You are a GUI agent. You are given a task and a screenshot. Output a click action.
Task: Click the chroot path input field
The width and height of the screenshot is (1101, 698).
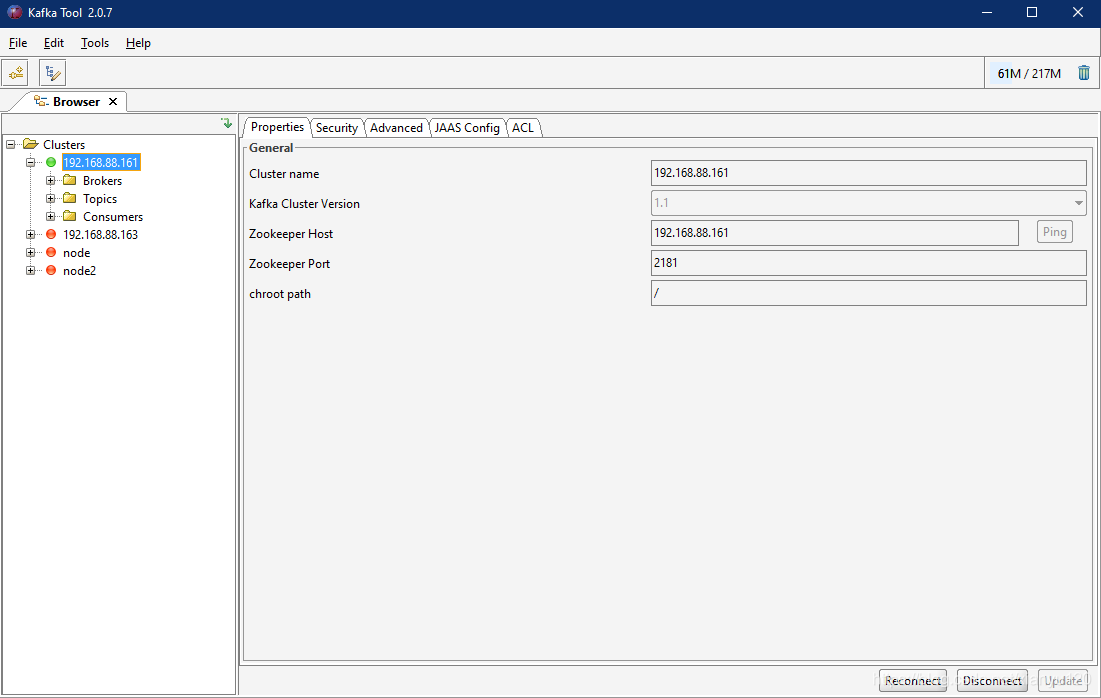click(x=869, y=293)
